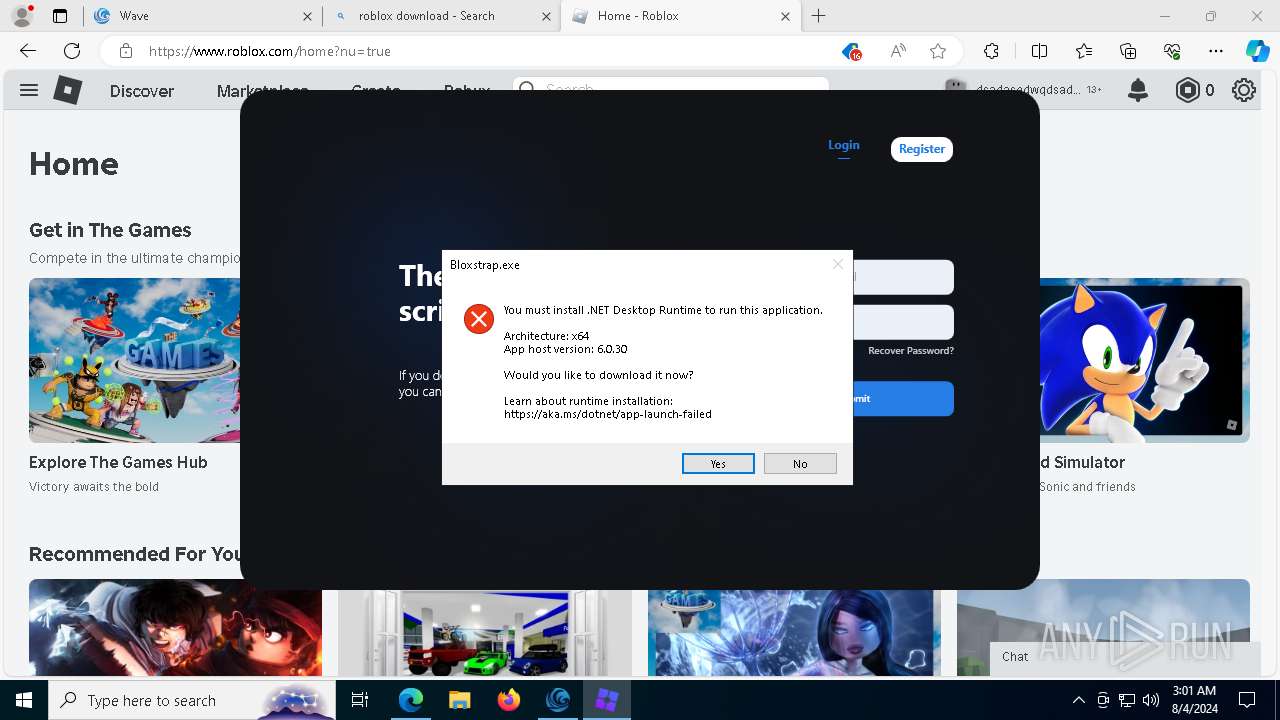The height and width of the screenshot is (720, 1280).
Task: Click the Recover Password? link
Action: pyautogui.click(x=910, y=351)
